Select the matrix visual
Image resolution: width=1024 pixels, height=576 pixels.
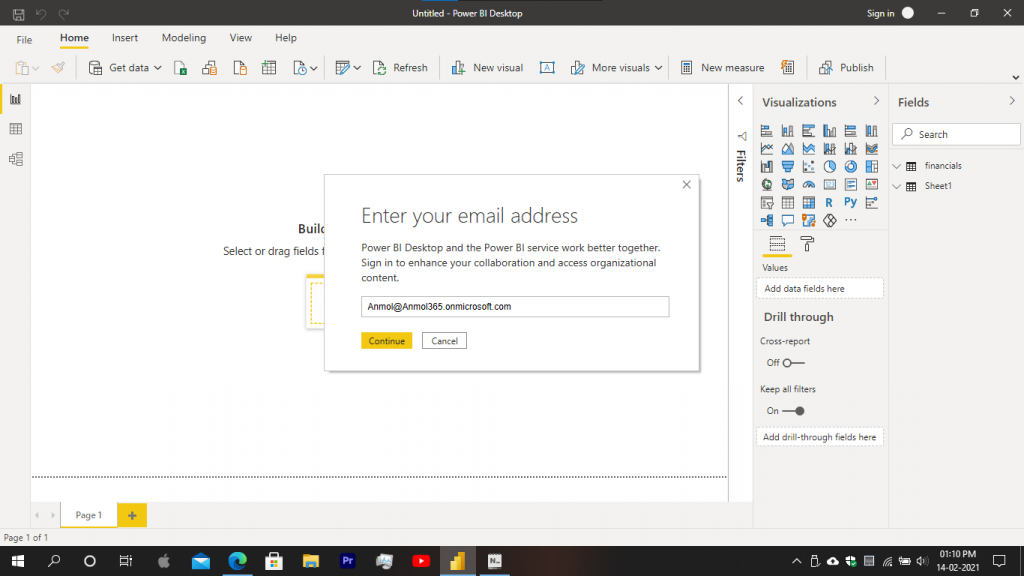(808, 202)
